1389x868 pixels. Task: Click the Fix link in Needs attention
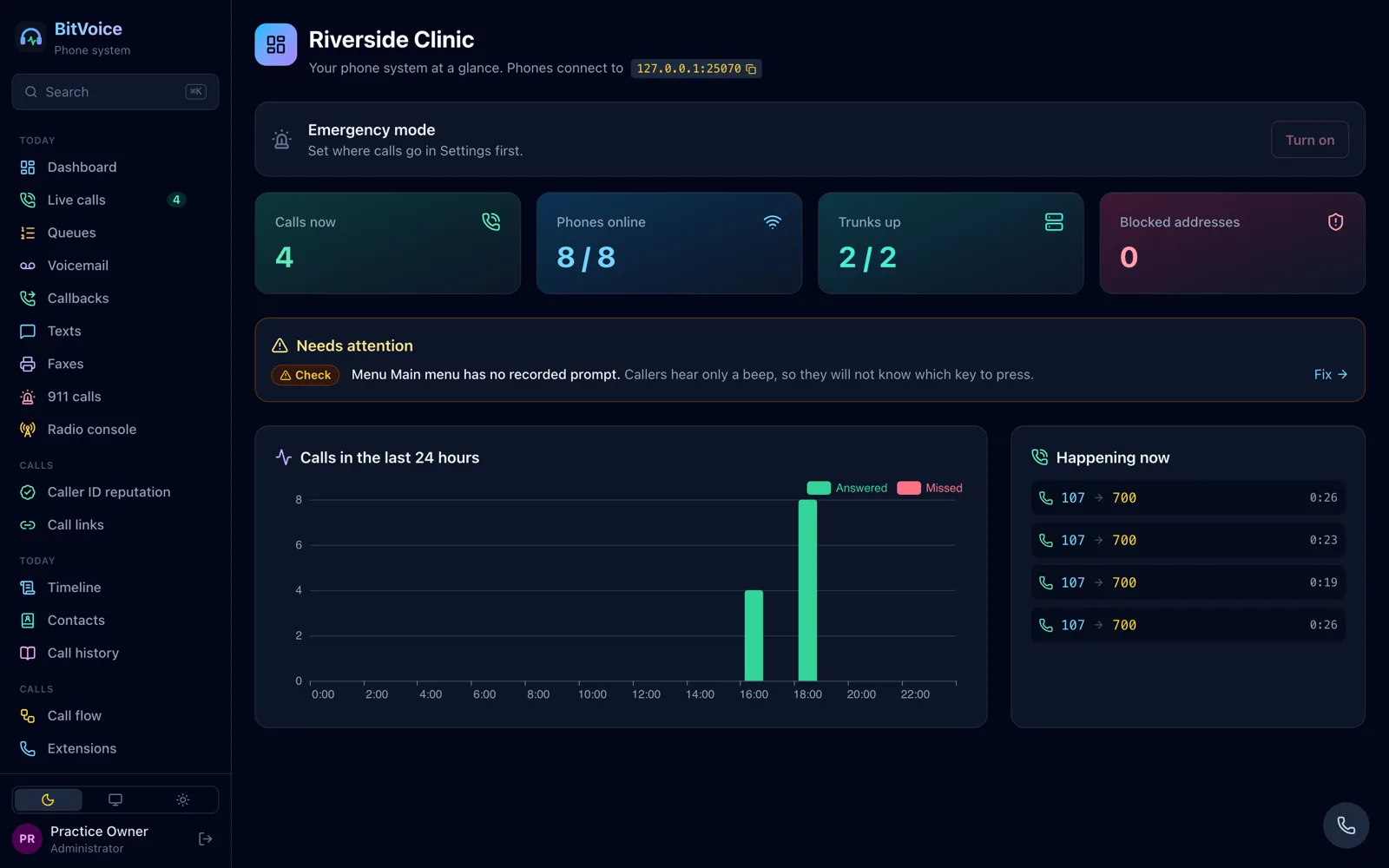1330,375
